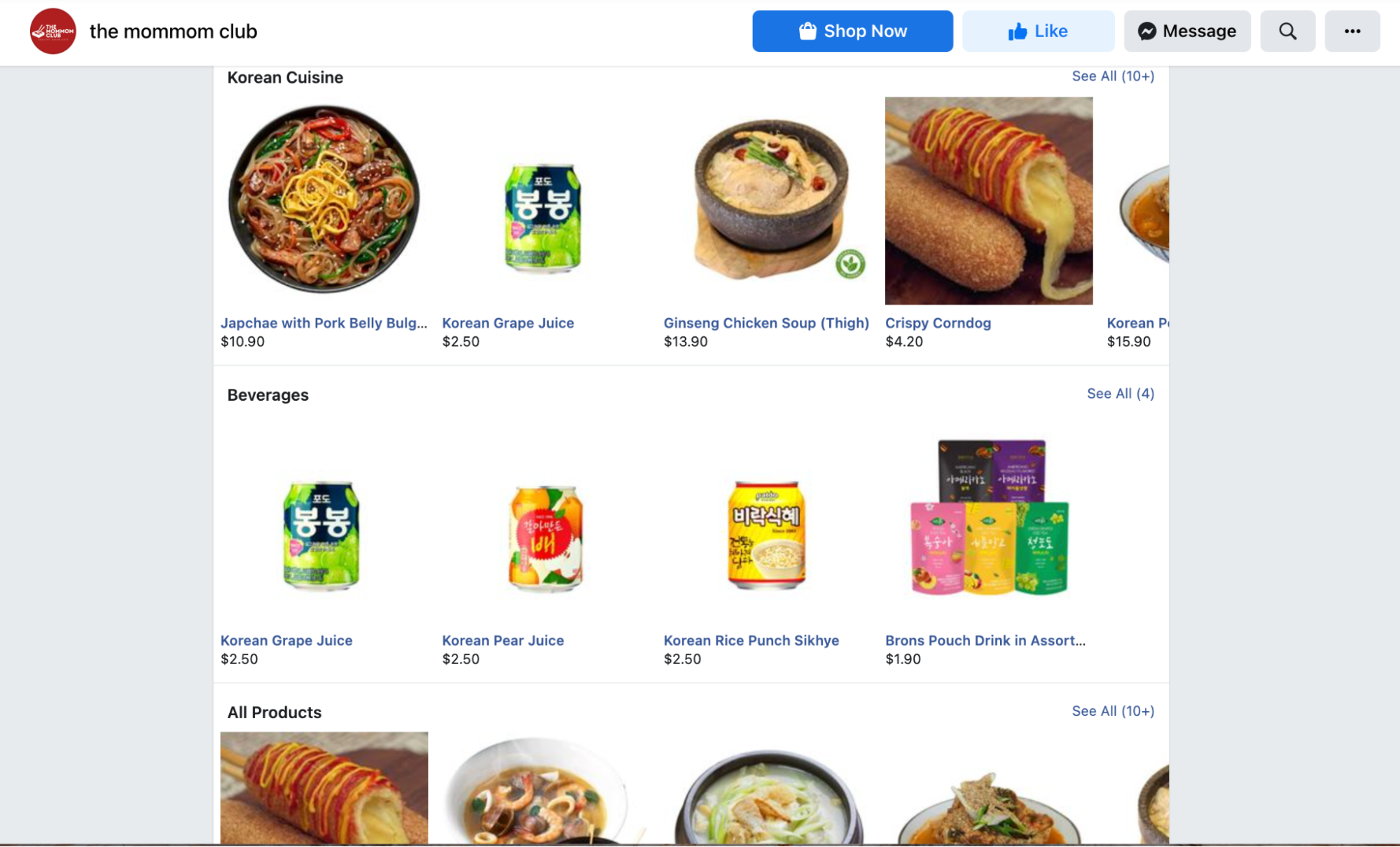Click the Ginseng Chicken Soup (Thigh) link
The height and width of the screenshot is (847, 1400).
(x=766, y=323)
